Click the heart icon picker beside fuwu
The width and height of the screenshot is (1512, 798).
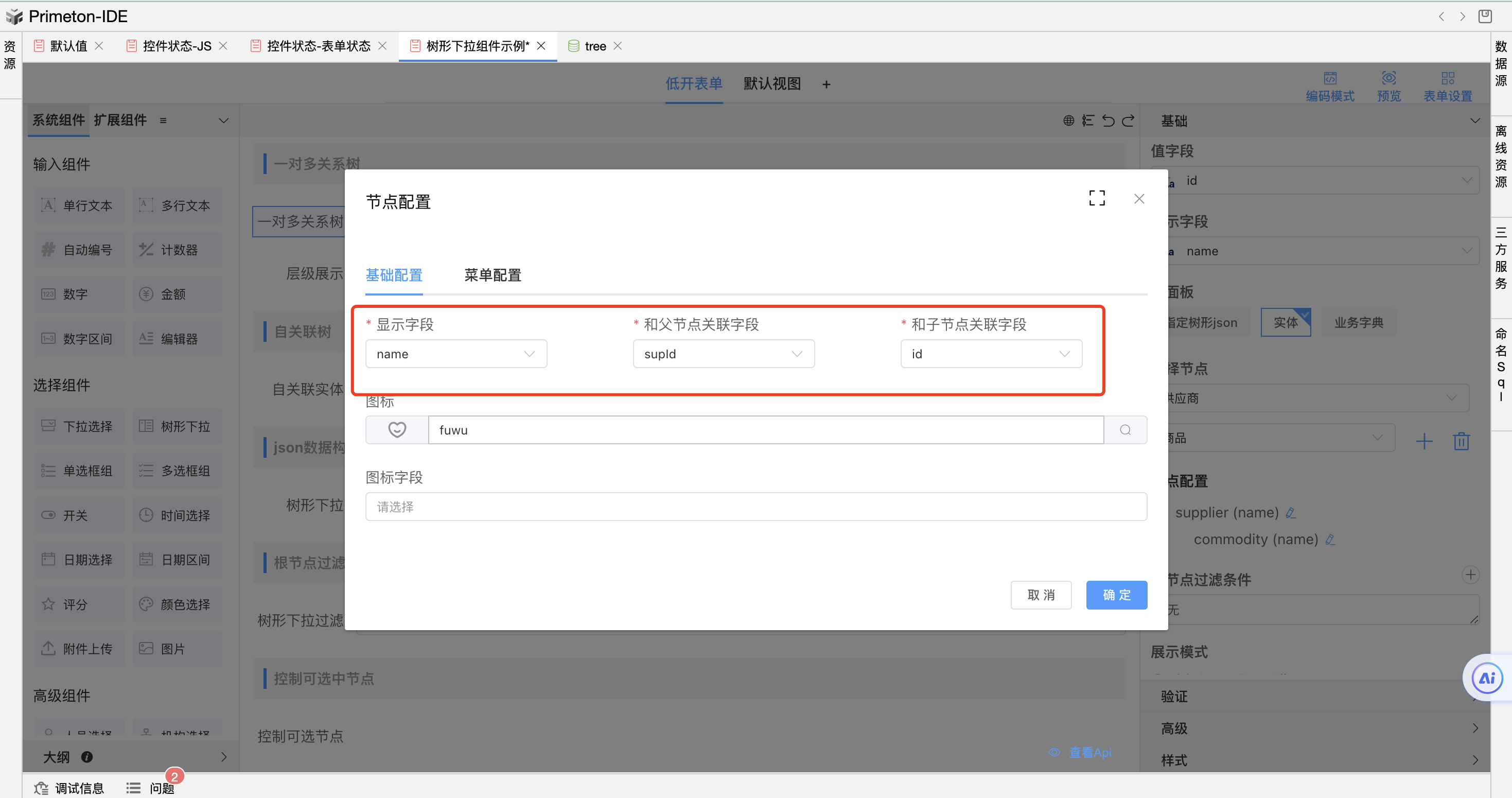397,430
